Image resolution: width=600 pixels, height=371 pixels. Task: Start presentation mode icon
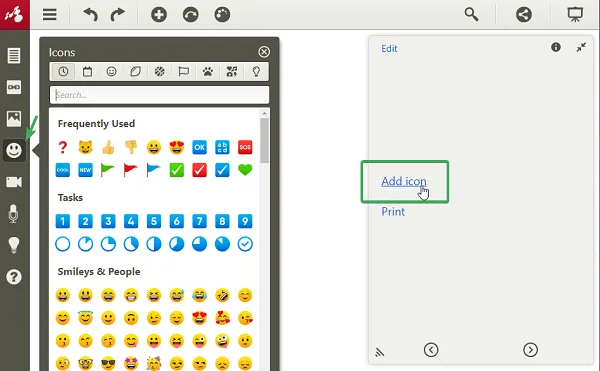[x=575, y=15]
